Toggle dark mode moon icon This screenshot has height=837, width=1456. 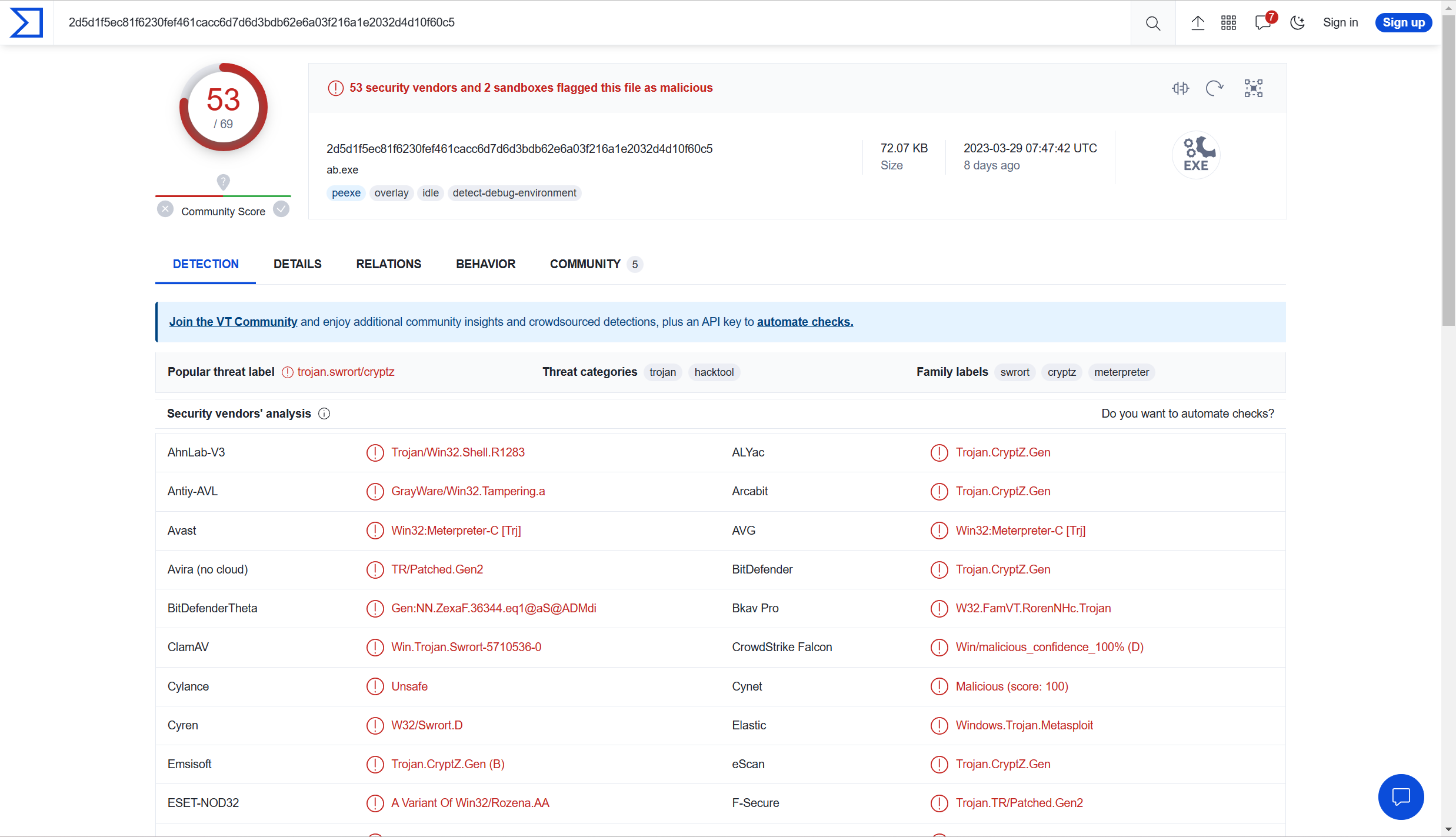pos(1297,23)
